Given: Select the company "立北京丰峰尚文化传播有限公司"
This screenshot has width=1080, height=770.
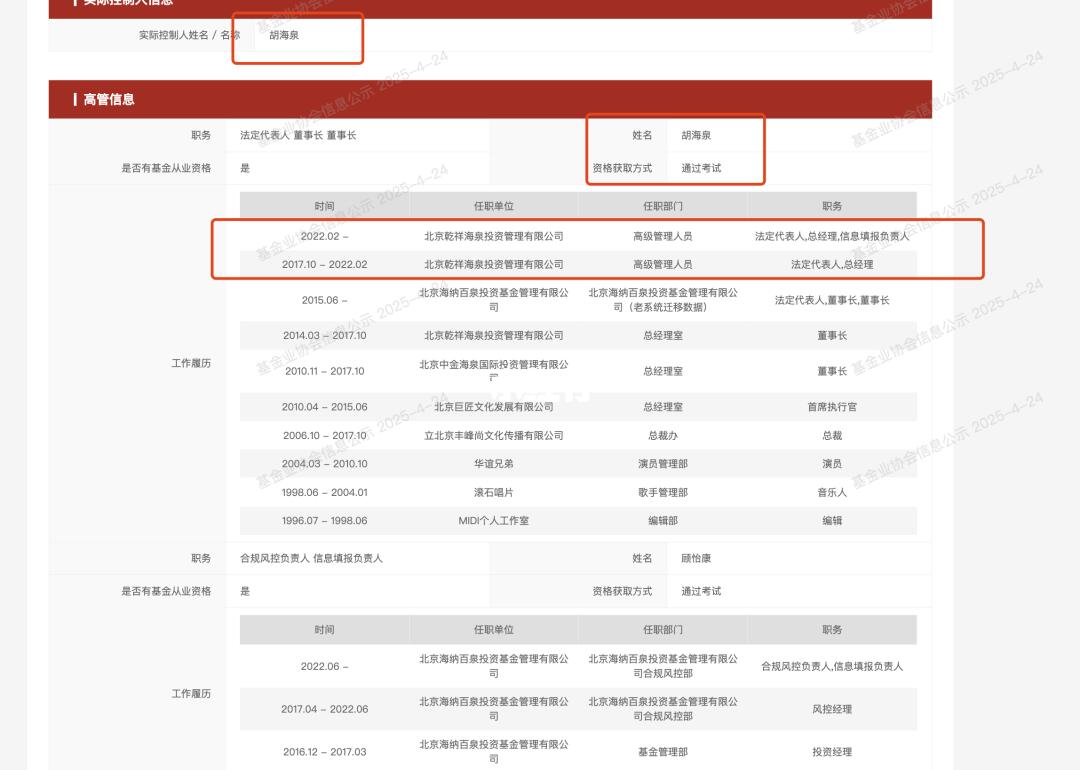Looking at the screenshot, I should (493, 436).
